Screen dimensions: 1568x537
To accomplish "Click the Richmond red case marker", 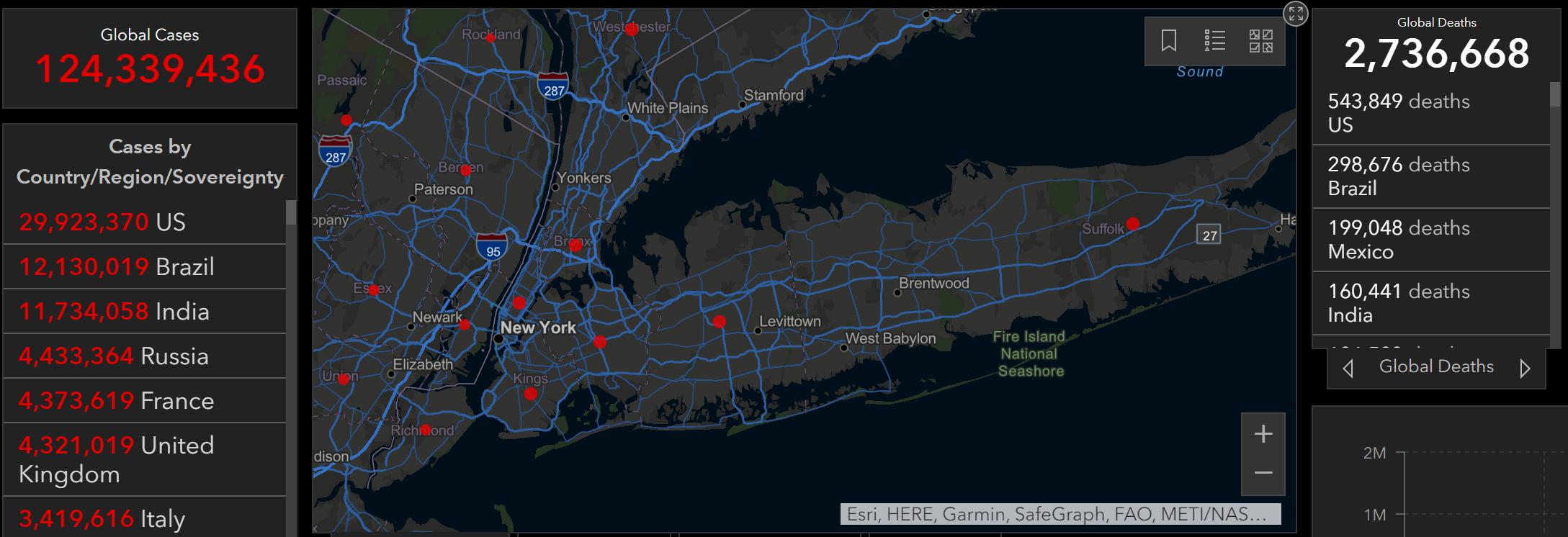I will tap(426, 430).
